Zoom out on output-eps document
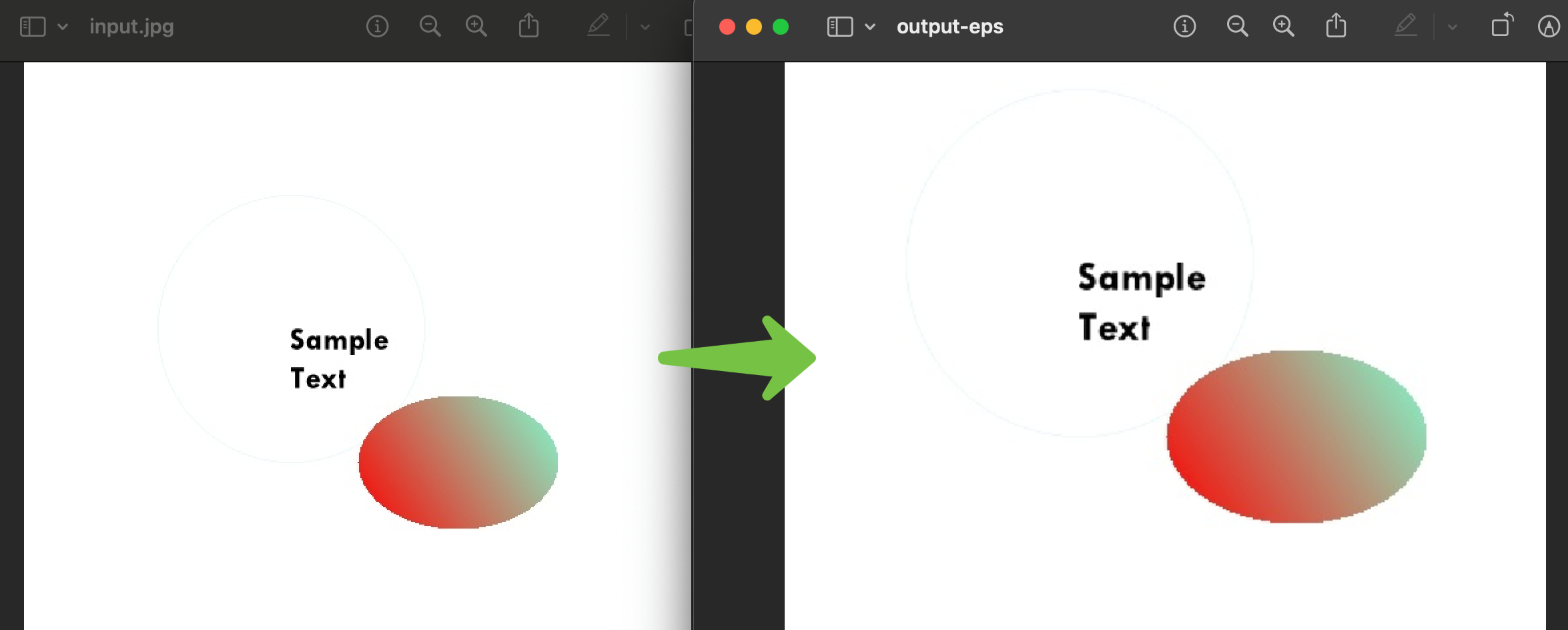Image resolution: width=1568 pixels, height=630 pixels. pos(1237,27)
